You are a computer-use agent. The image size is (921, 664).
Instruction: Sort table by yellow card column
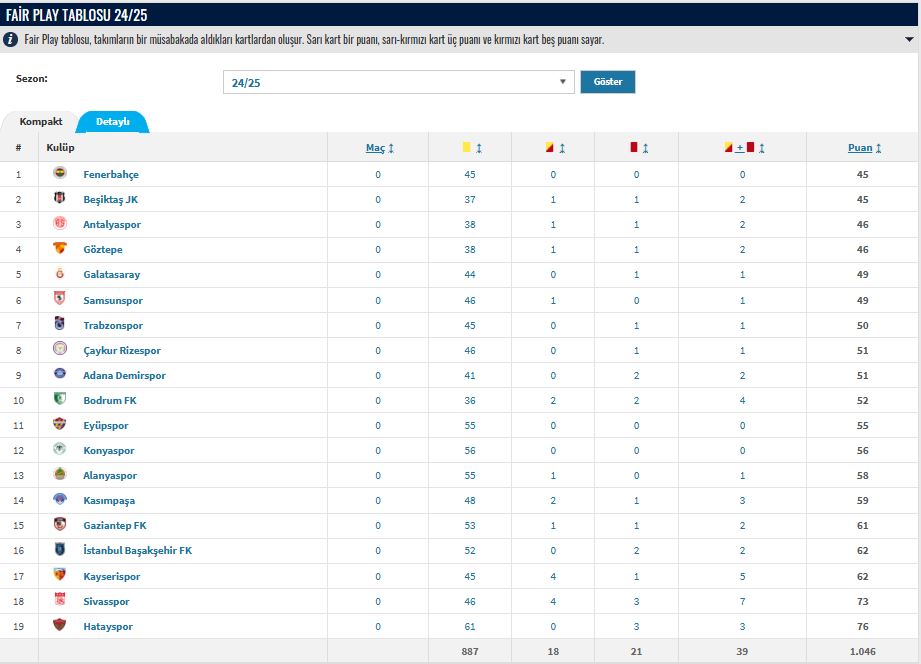point(472,148)
